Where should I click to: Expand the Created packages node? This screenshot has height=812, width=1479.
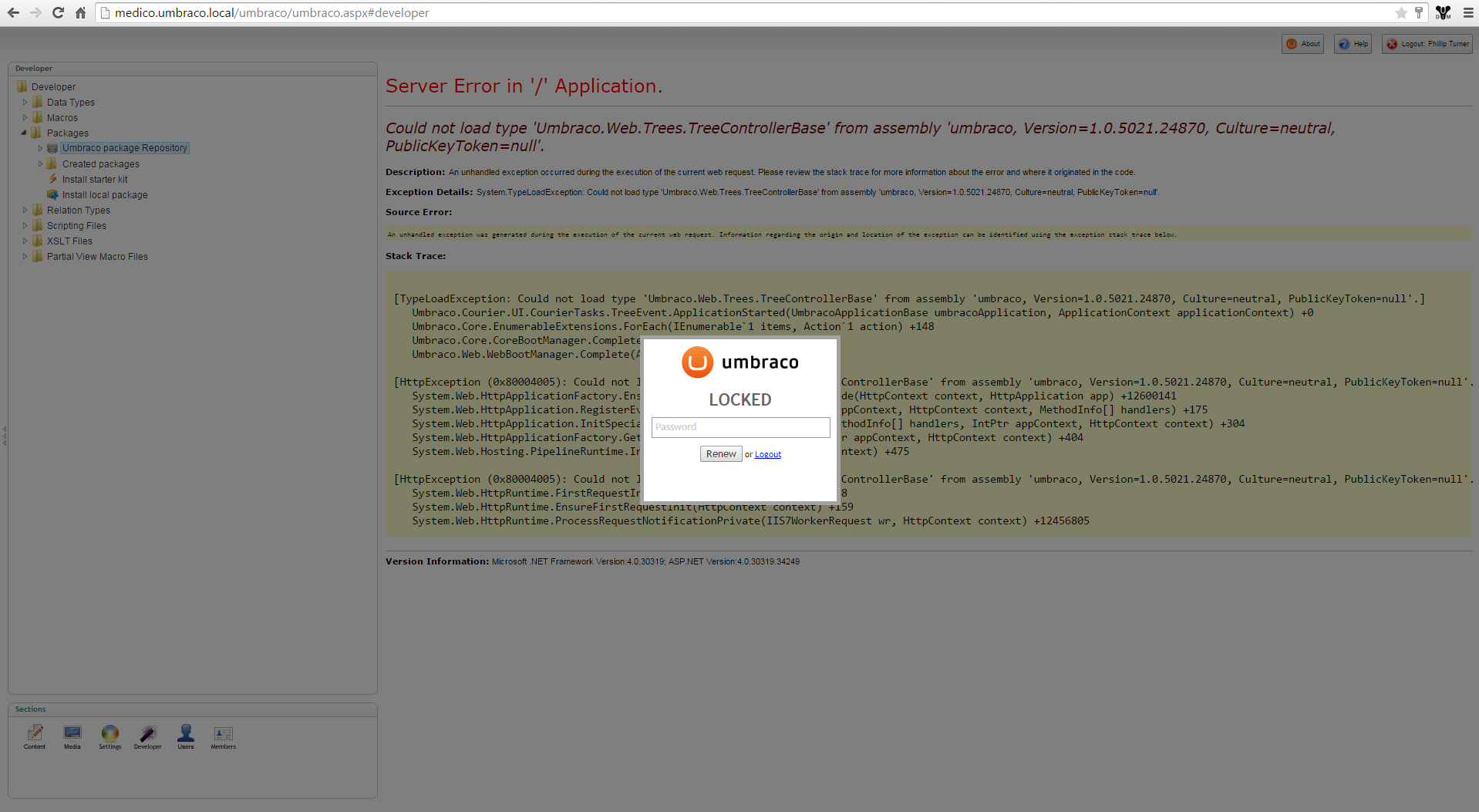click(40, 163)
